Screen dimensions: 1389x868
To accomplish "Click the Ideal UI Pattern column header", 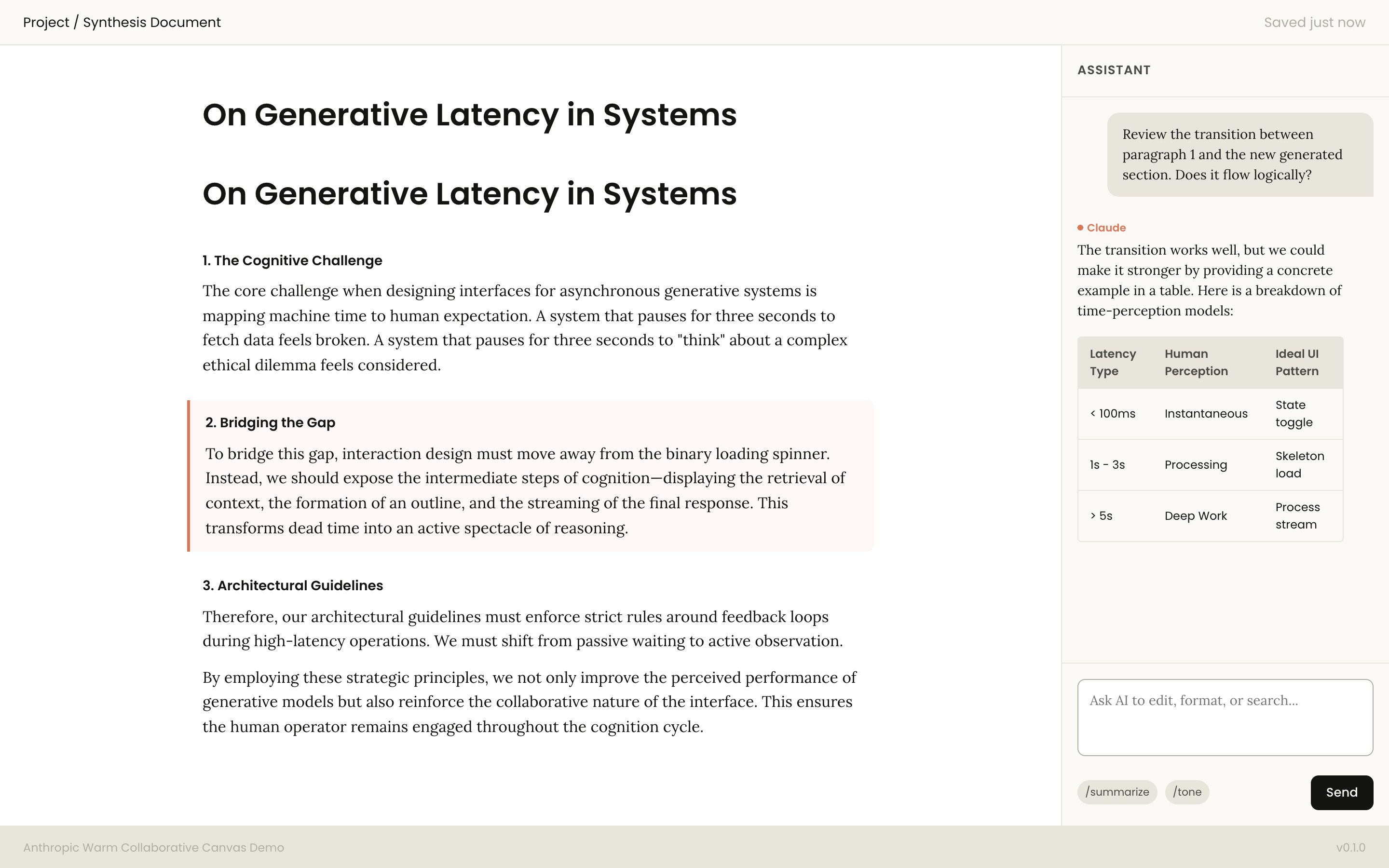I will (x=1296, y=362).
